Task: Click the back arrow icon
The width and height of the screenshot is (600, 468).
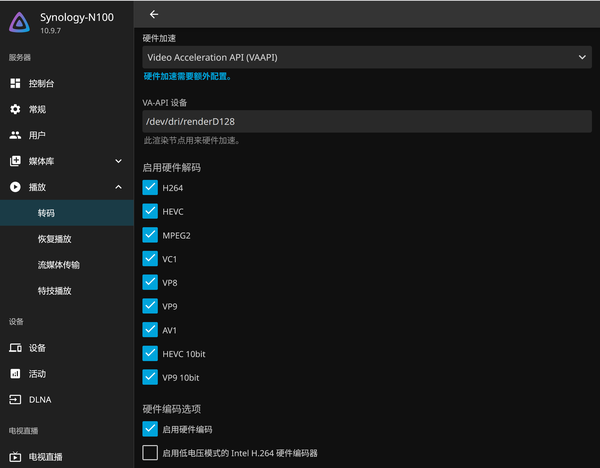Action: point(154,15)
